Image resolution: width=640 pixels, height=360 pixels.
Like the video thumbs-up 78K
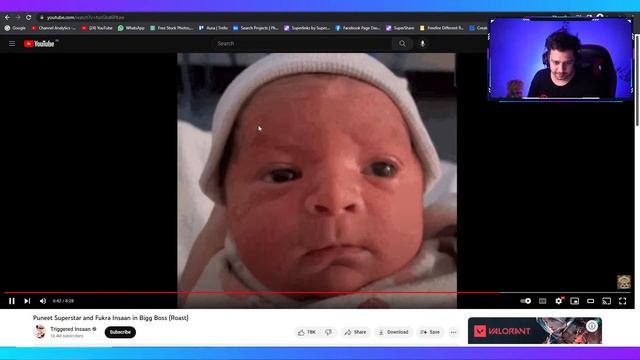coord(307,332)
